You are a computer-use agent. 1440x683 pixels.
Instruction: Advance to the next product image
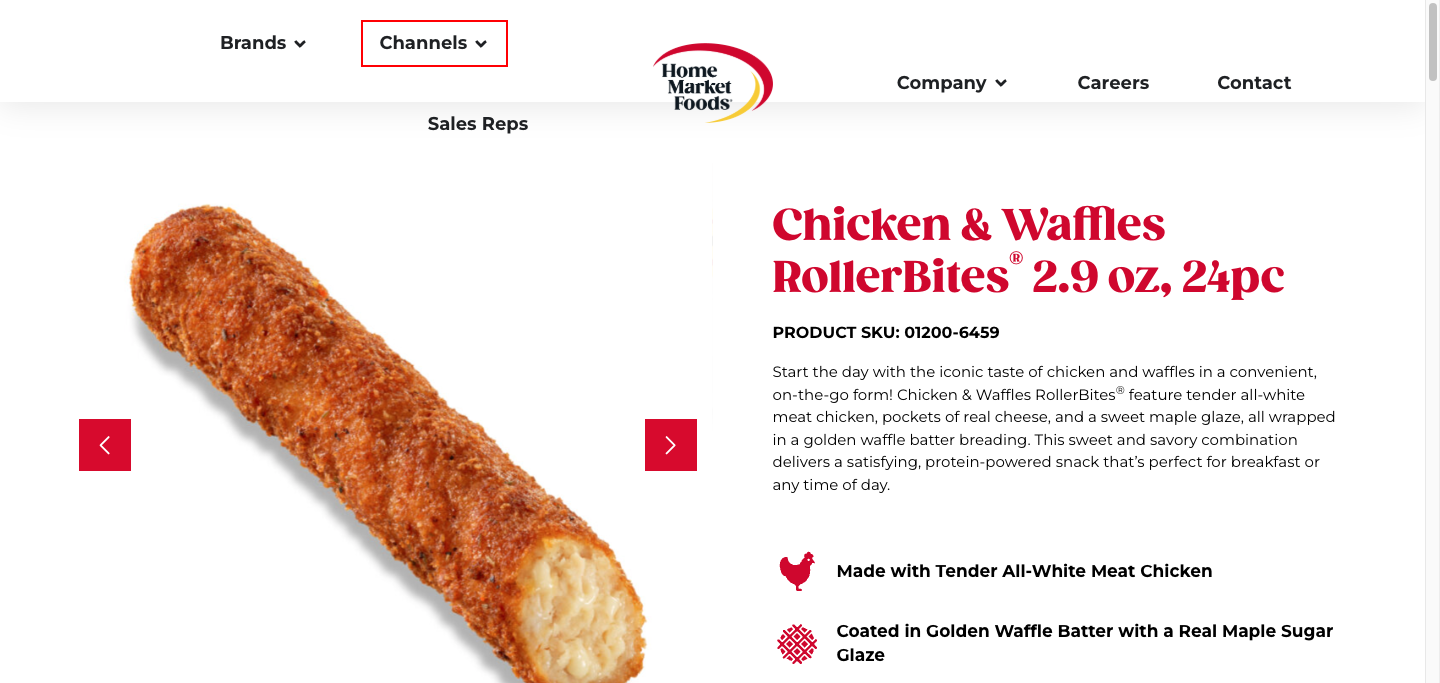tap(671, 445)
